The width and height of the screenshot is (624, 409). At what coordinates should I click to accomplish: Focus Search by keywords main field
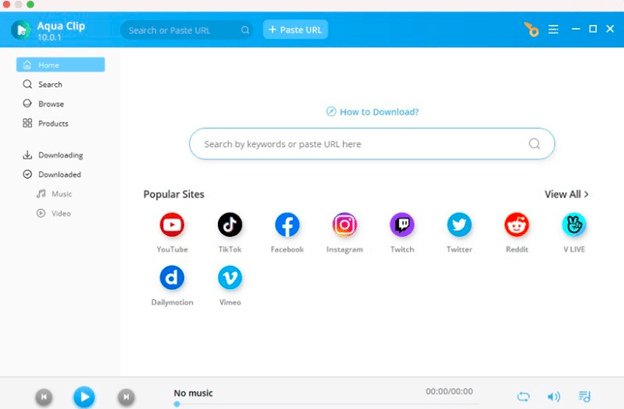pyautogui.click(x=372, y=144)
